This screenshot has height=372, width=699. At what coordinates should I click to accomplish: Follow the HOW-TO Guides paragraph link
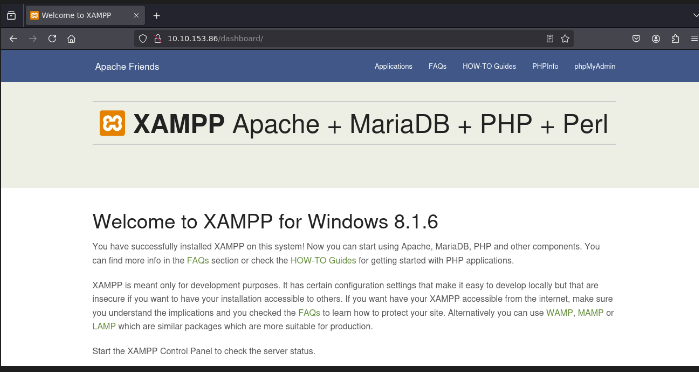[323, 261]
